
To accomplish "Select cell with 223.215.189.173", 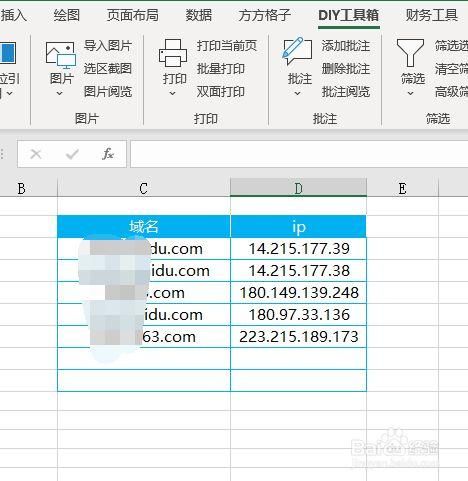I will (298, 337).
